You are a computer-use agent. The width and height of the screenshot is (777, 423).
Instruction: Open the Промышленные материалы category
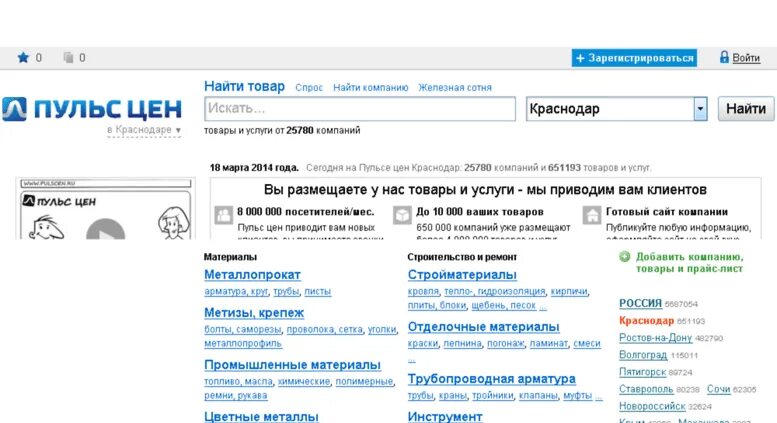pyautogui.click(x=292, y=365)
